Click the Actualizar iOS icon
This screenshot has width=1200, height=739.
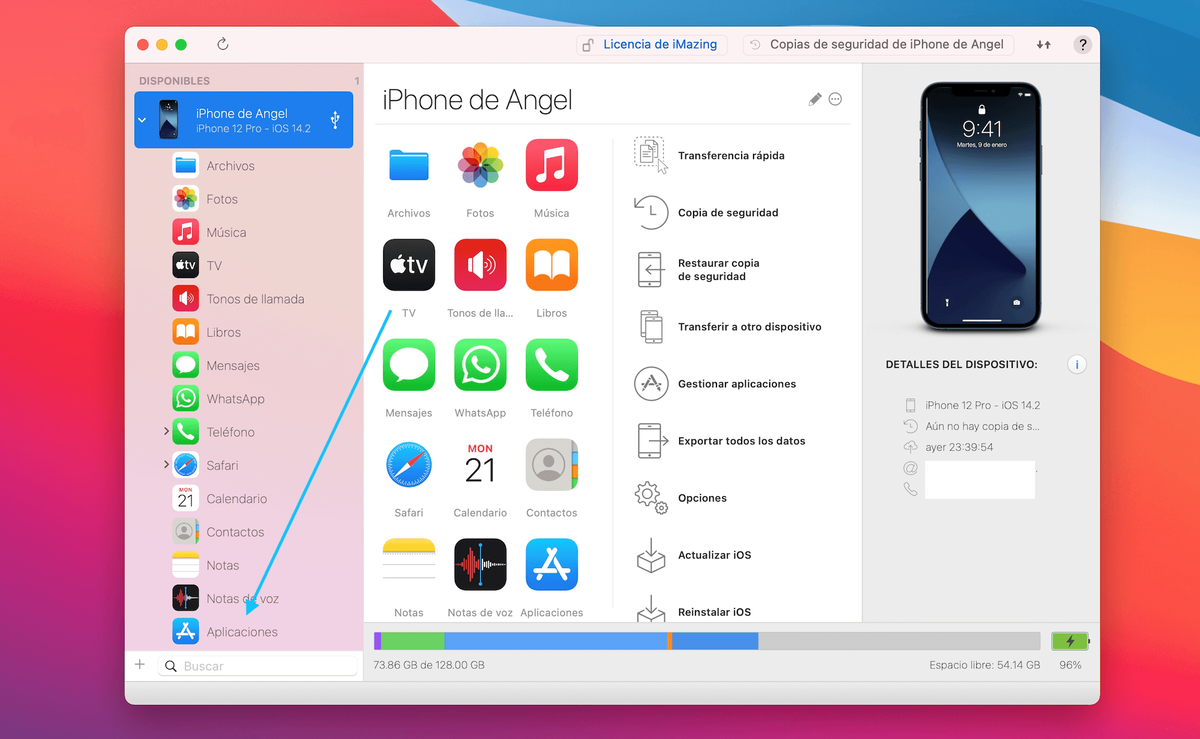click(x=651, y=555)
